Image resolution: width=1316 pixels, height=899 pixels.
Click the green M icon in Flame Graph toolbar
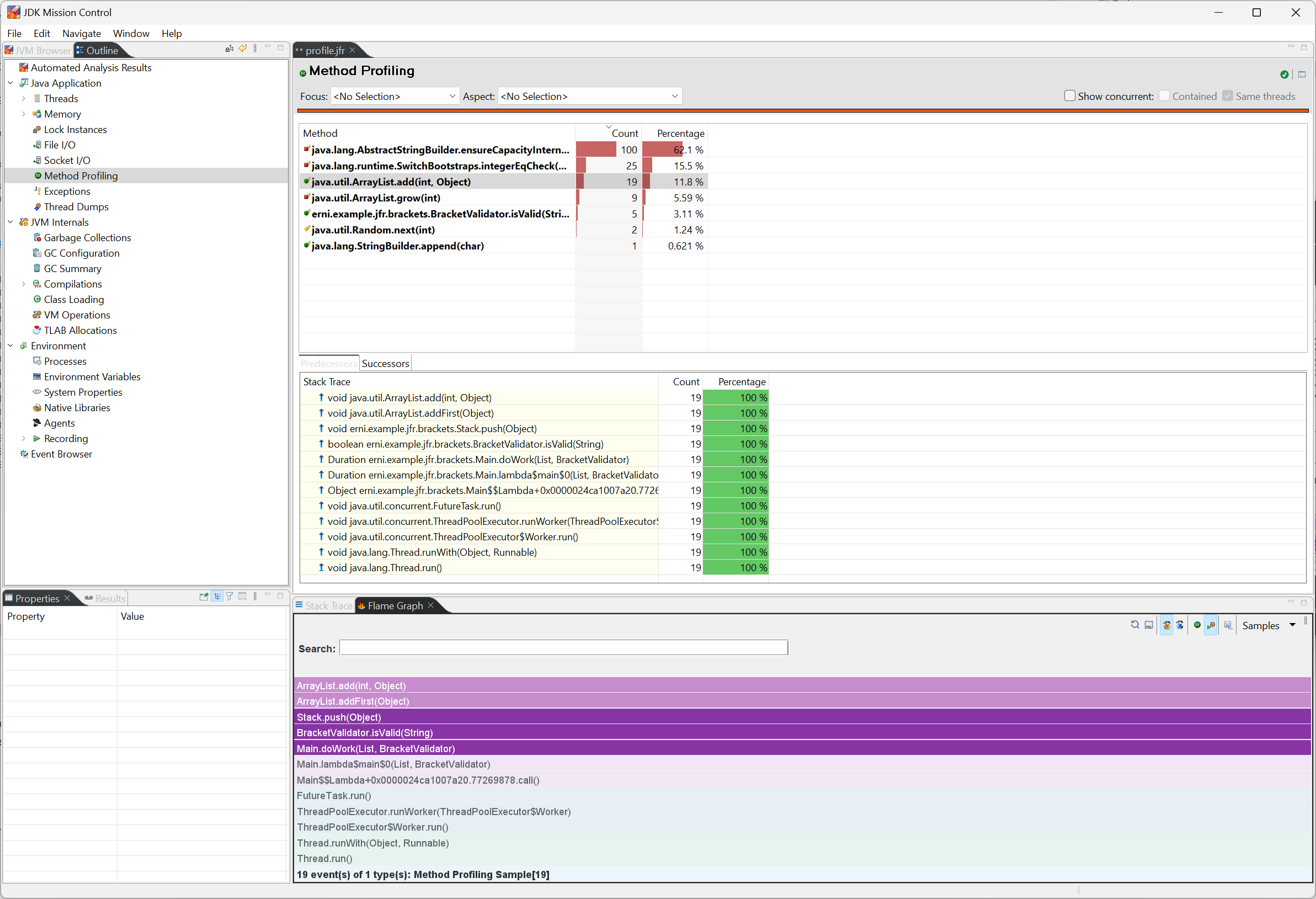(x=1197, y=625)
